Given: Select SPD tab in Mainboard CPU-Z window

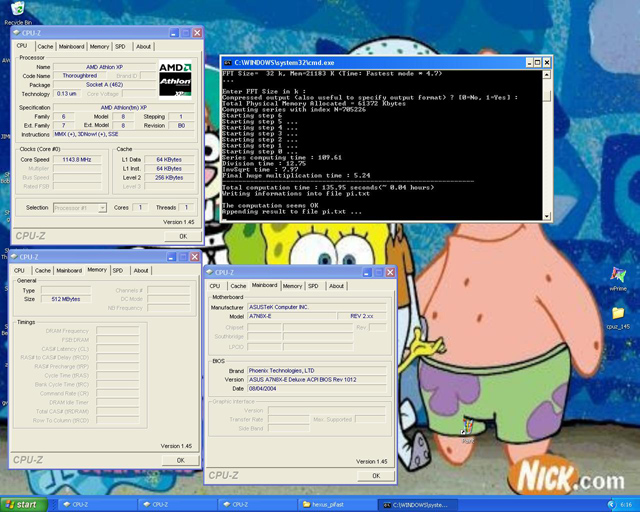Looking at the screenshot, I should 313,286.
